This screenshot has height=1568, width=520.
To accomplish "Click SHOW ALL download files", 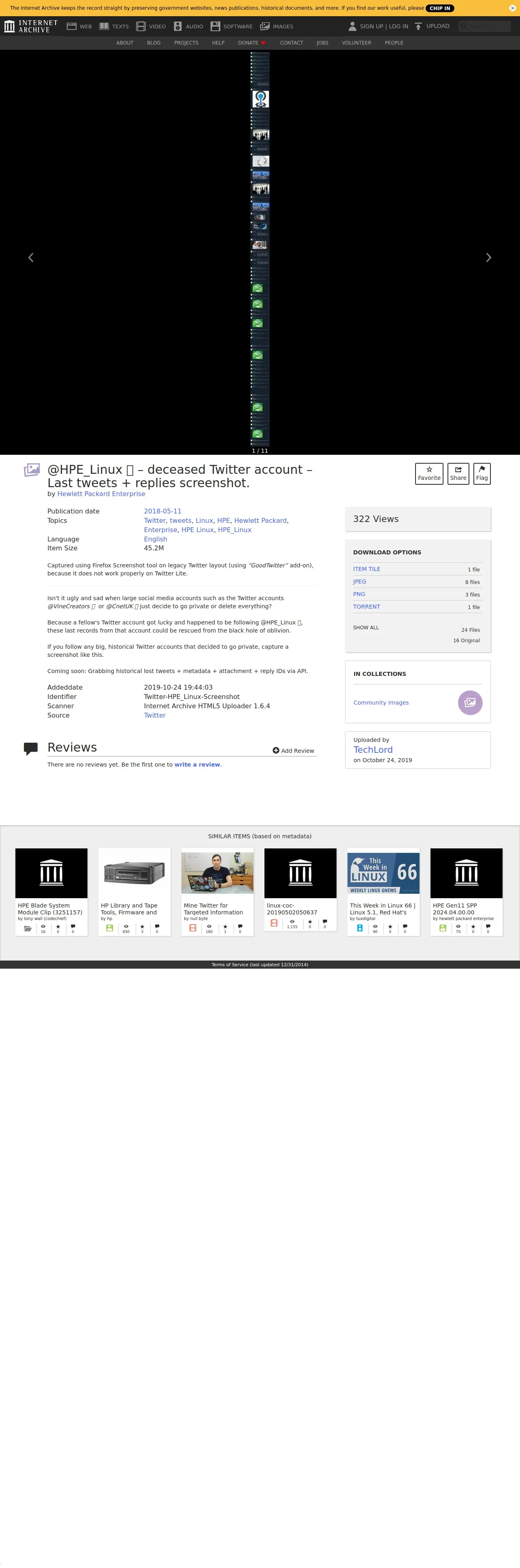I will [x=366, y=628].
